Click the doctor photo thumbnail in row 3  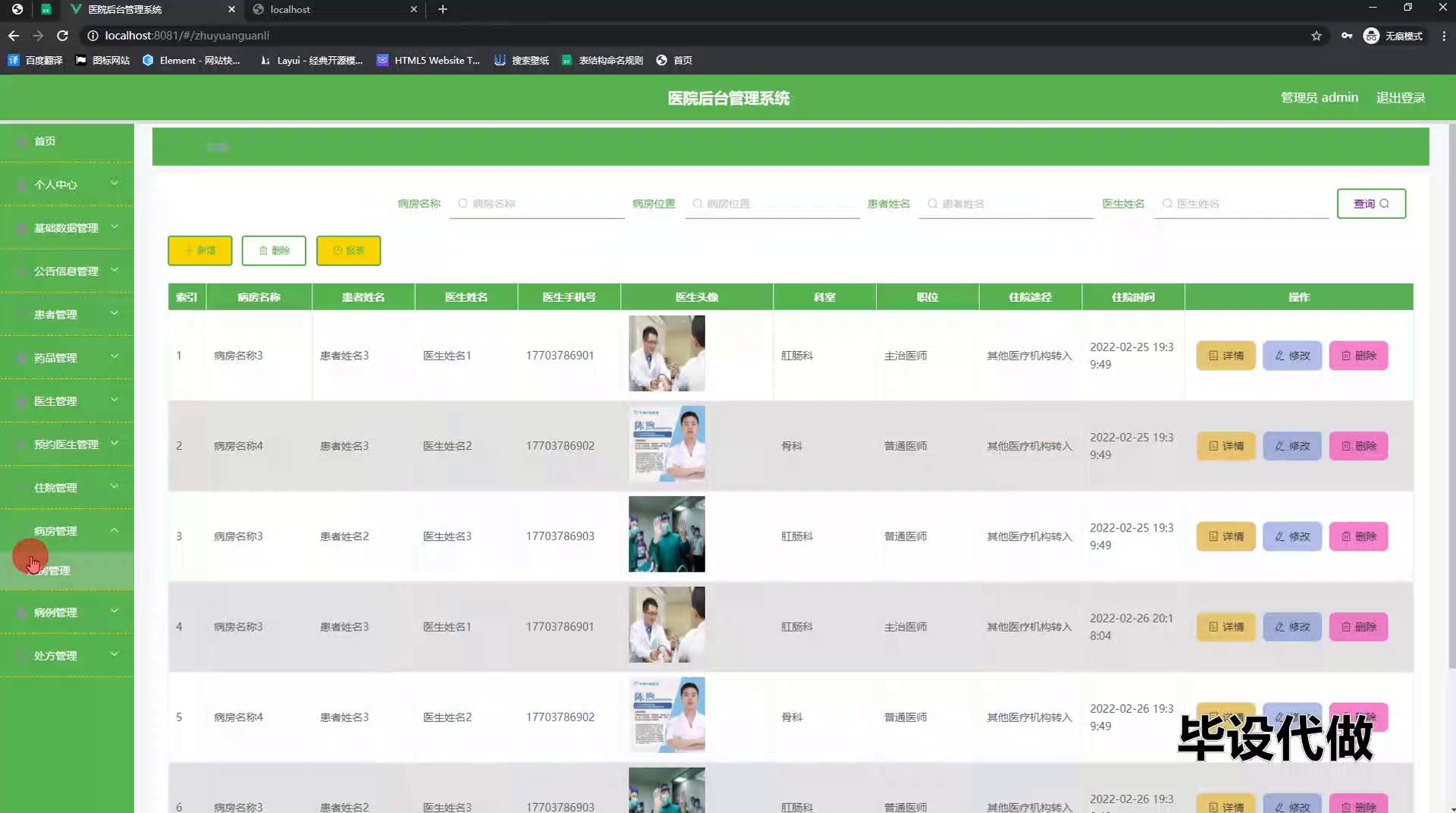(667, 534)
